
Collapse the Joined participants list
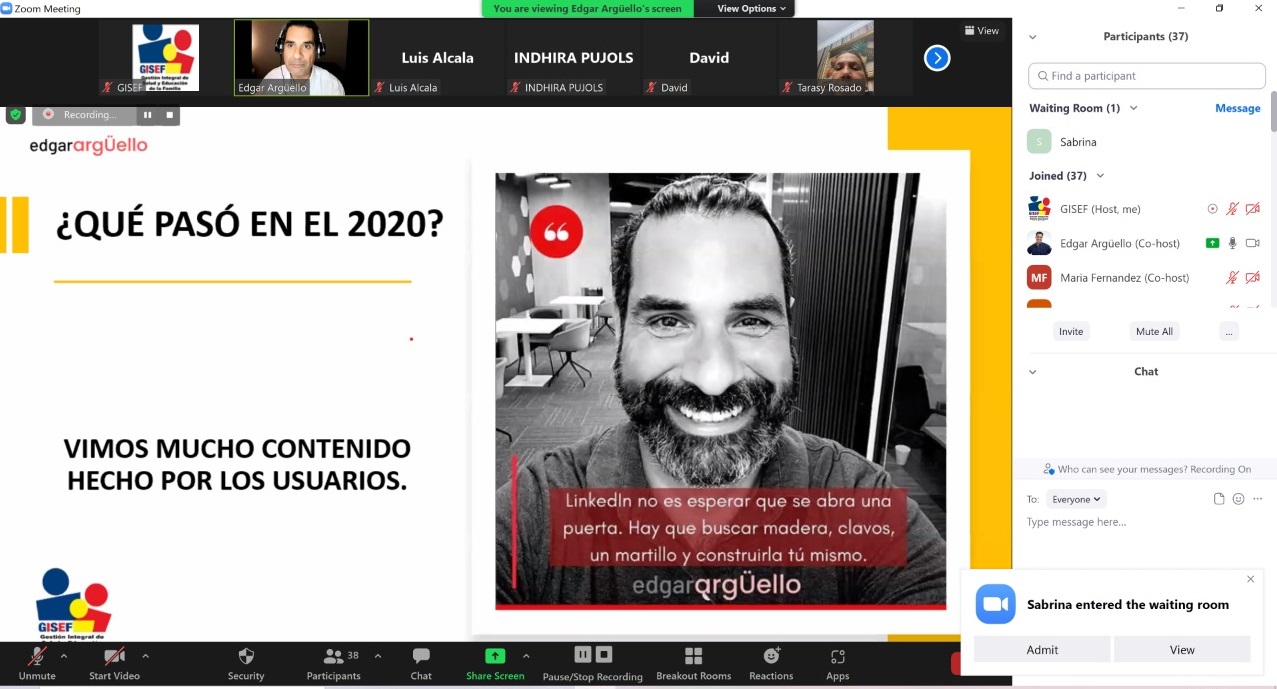[x=1100, y=176]
